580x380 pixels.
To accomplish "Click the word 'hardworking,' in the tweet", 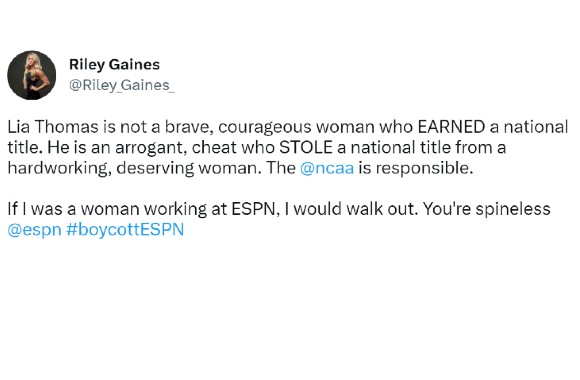I will tap(60, 168).
